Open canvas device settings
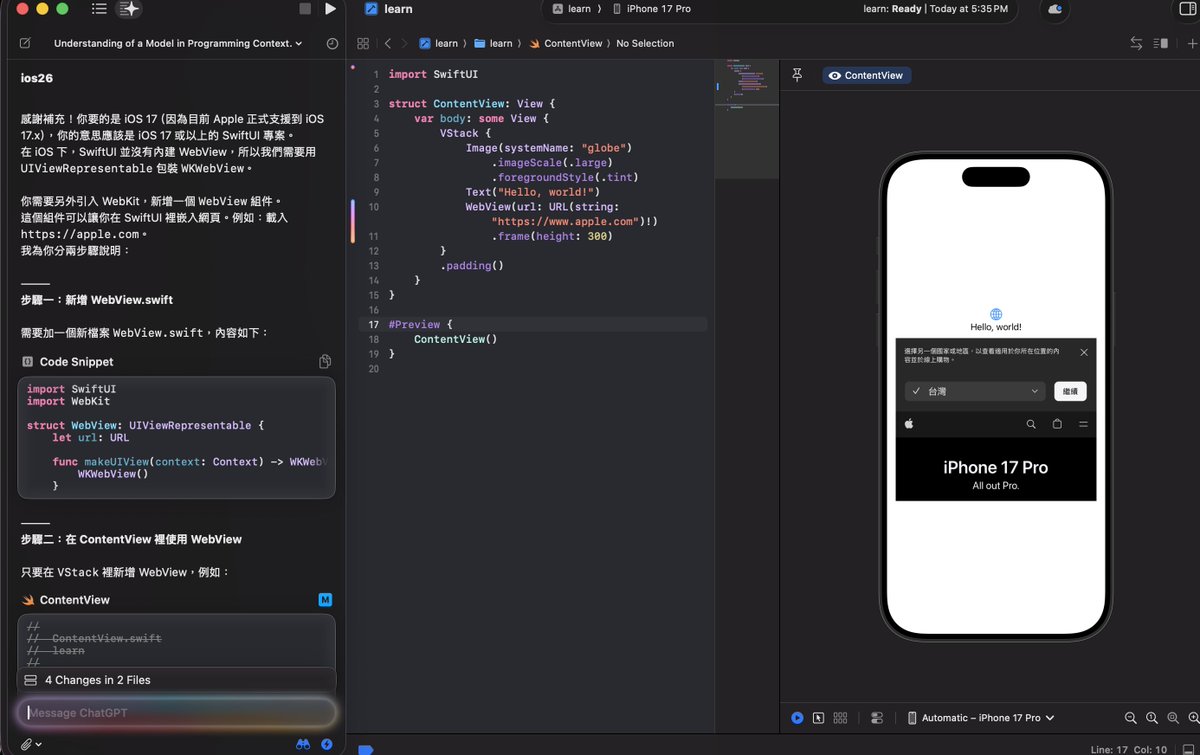Screen dimensions: 1200x755 pos(877,718)
